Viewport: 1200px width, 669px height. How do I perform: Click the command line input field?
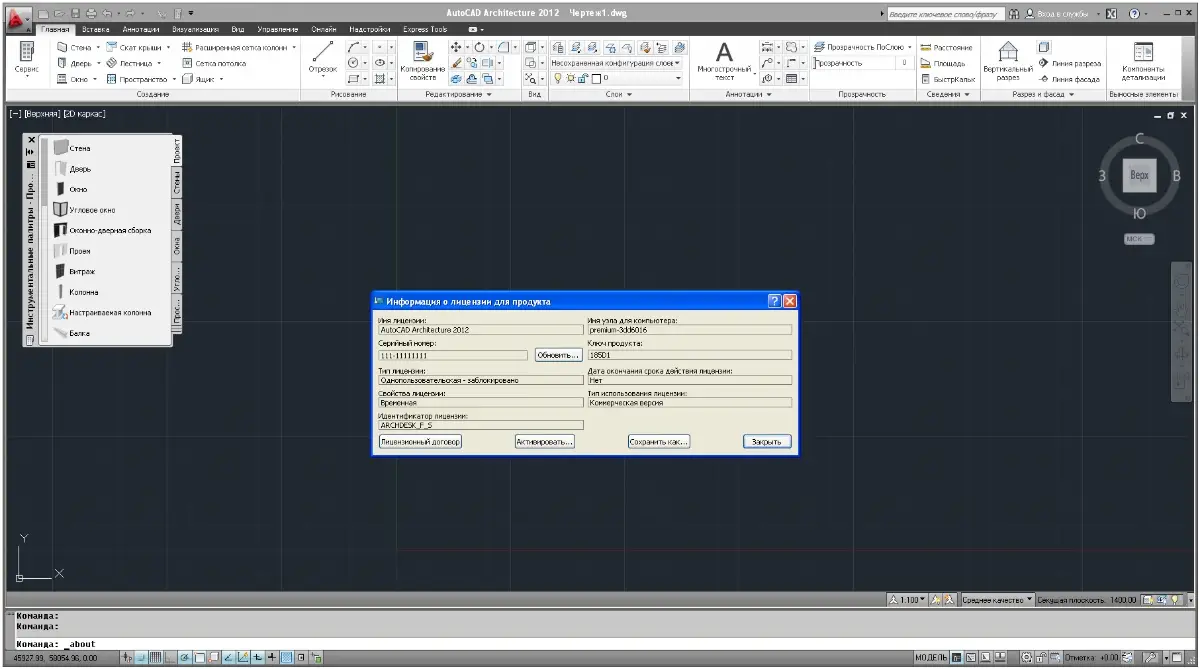(x=600, y=644)
